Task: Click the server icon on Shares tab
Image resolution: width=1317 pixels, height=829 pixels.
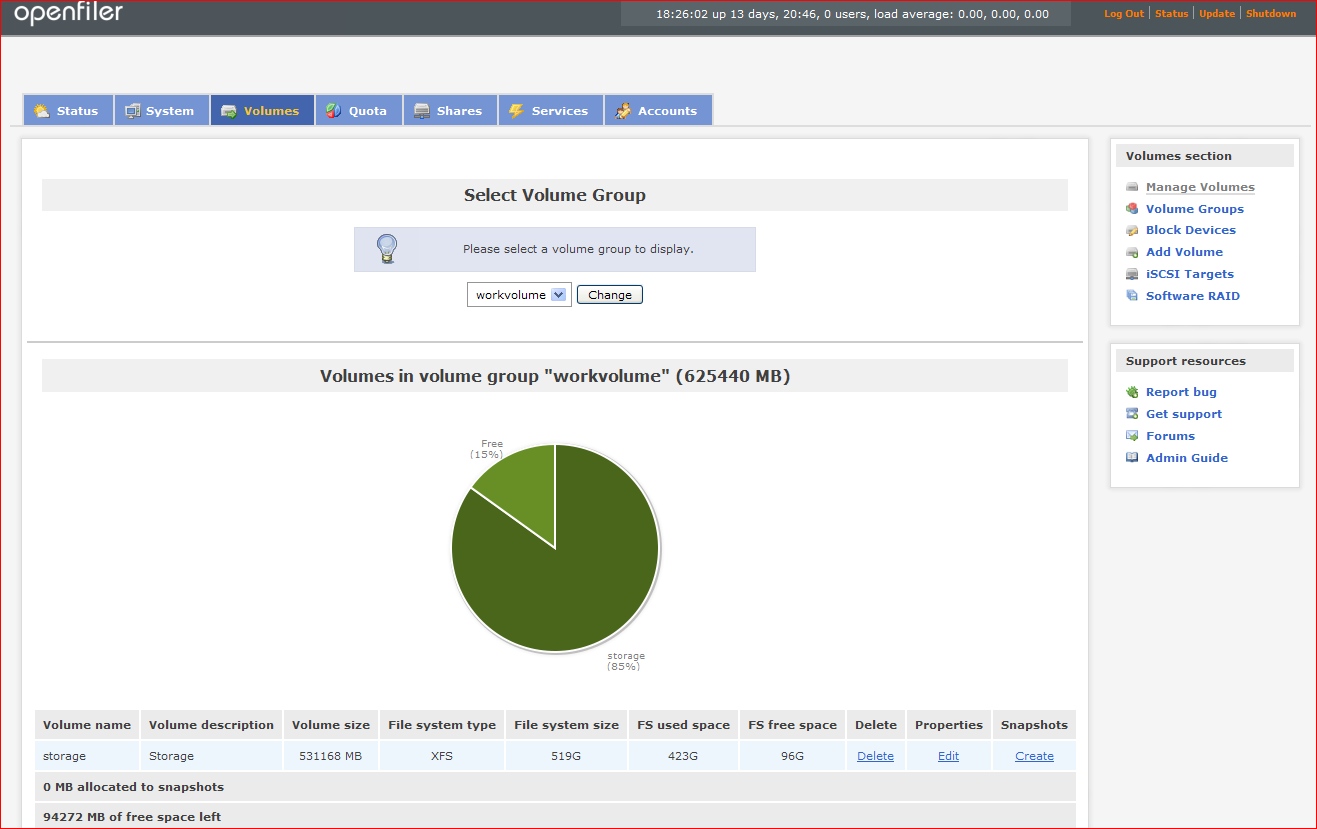Action: (x=422, y=111)
